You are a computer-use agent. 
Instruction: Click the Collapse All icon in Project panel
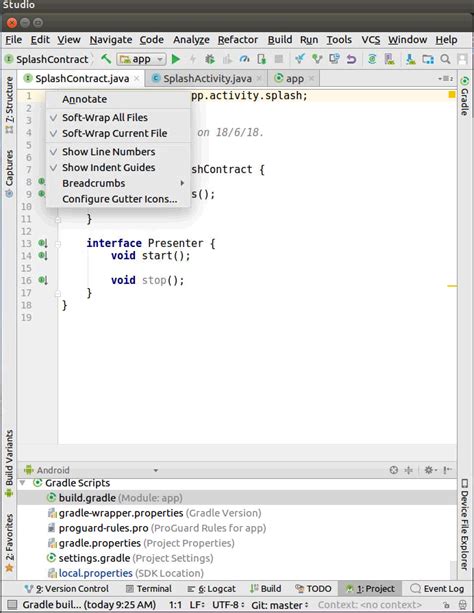tap(408, 470)
